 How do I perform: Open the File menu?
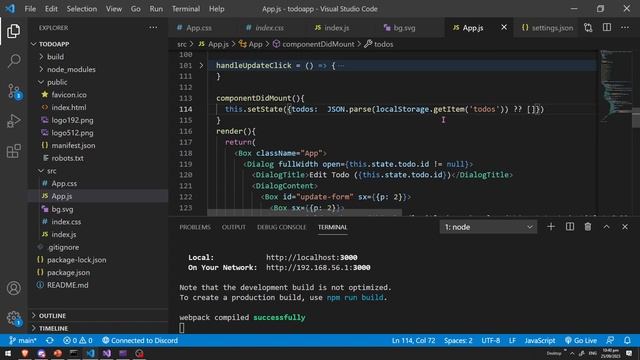coord(30,9)
